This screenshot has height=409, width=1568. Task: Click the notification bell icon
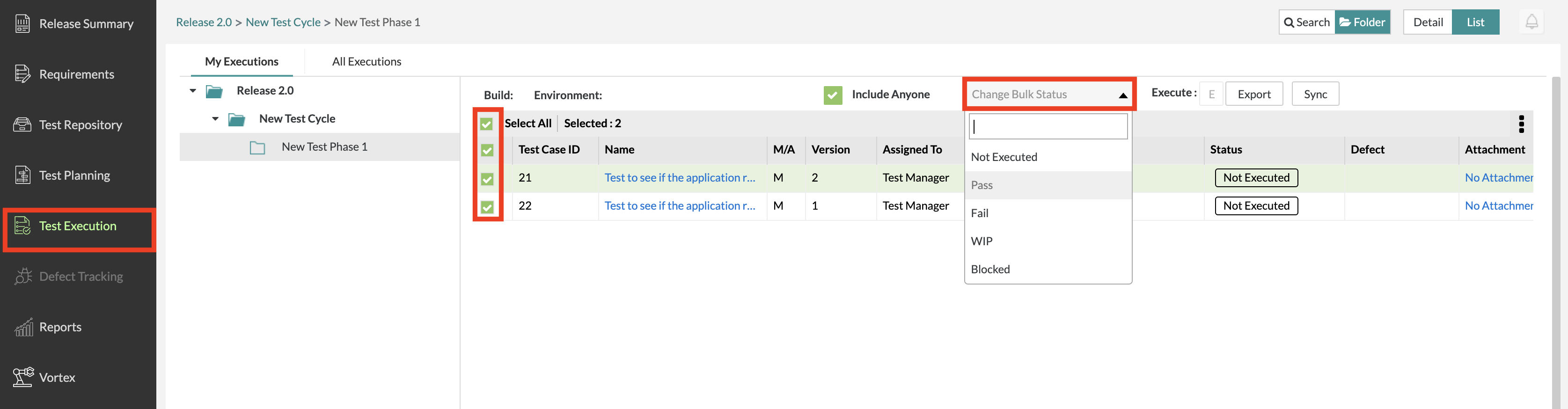pos(1531,22)
